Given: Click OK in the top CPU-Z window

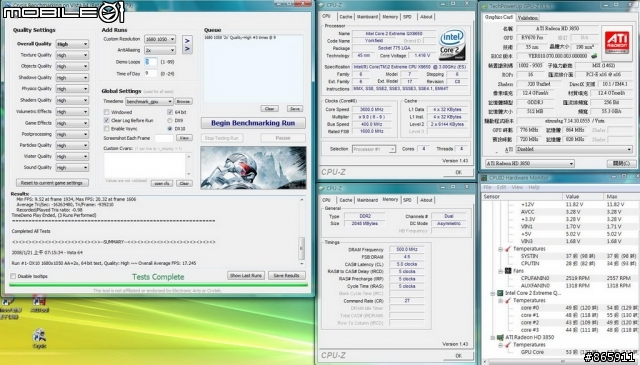Looking at the screenshot, I should click(x=458, y=172).
